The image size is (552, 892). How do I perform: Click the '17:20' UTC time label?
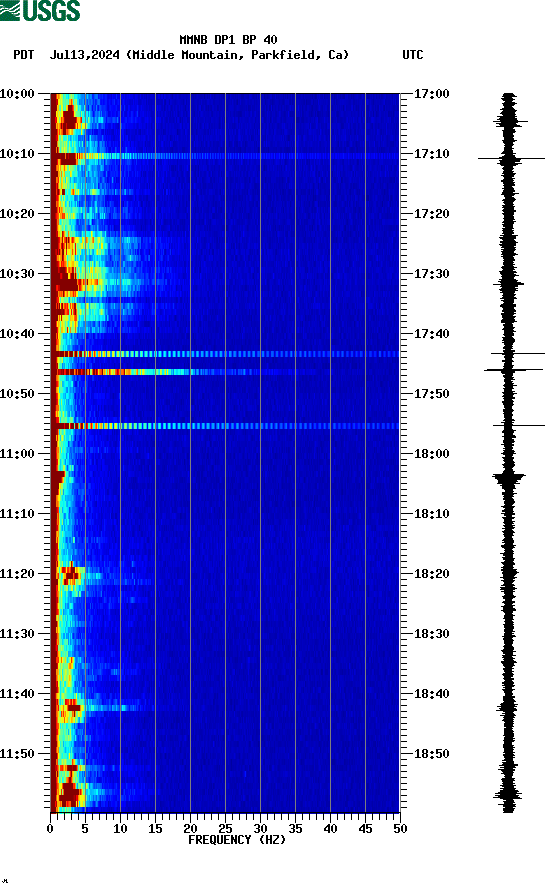[x=431, y=214]
